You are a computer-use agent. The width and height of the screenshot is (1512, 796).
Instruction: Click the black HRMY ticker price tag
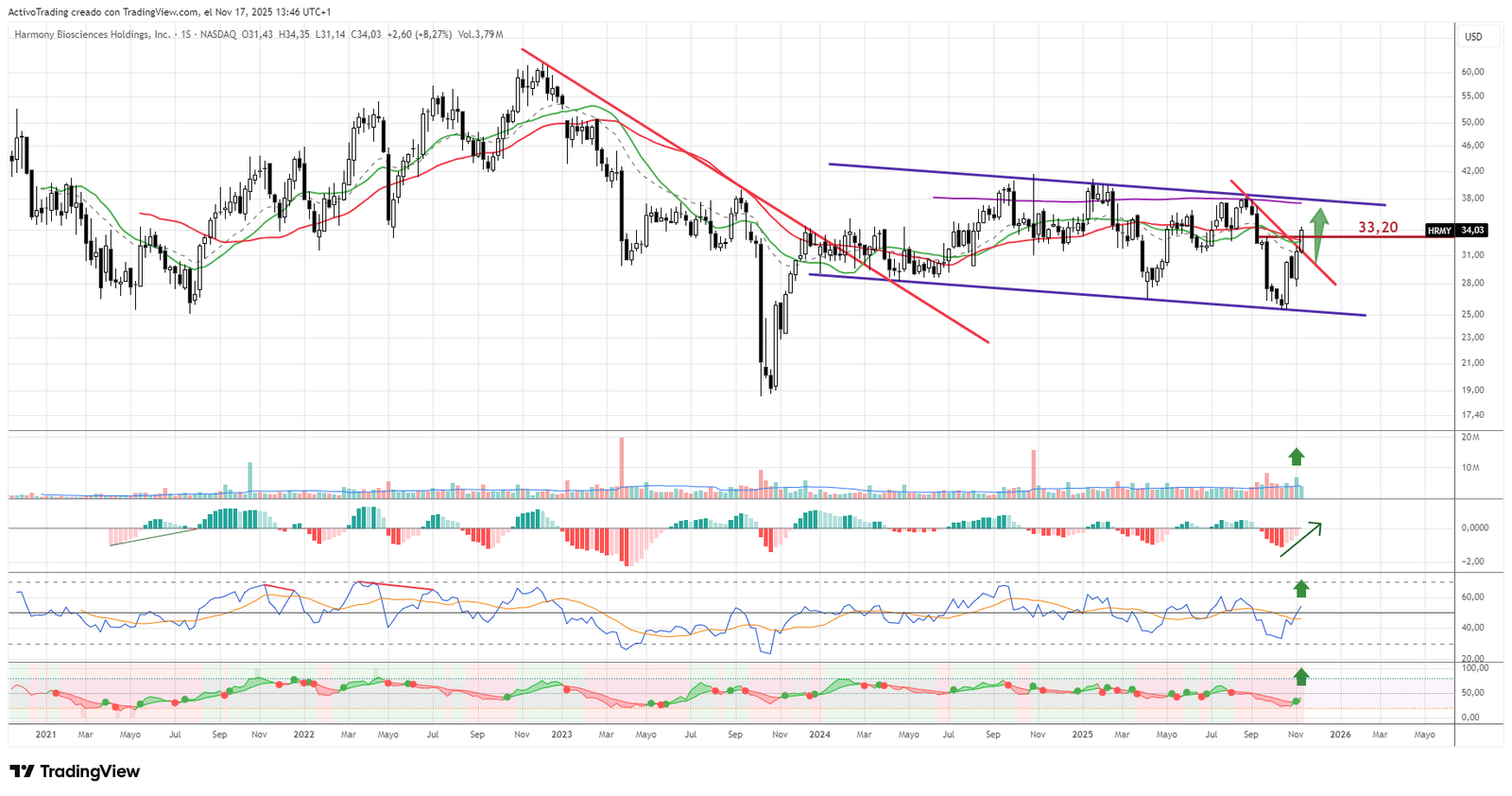1439,231
